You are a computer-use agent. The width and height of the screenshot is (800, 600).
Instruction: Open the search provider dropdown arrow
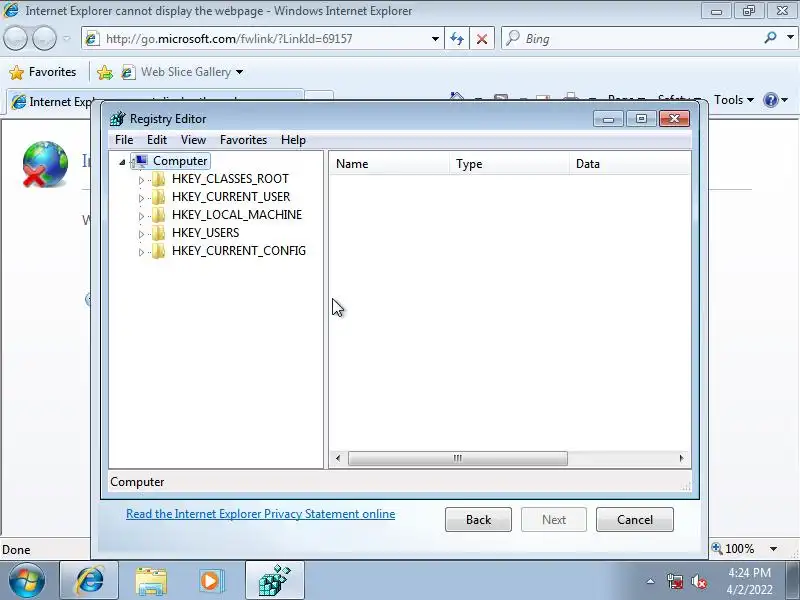click(790, 38)
